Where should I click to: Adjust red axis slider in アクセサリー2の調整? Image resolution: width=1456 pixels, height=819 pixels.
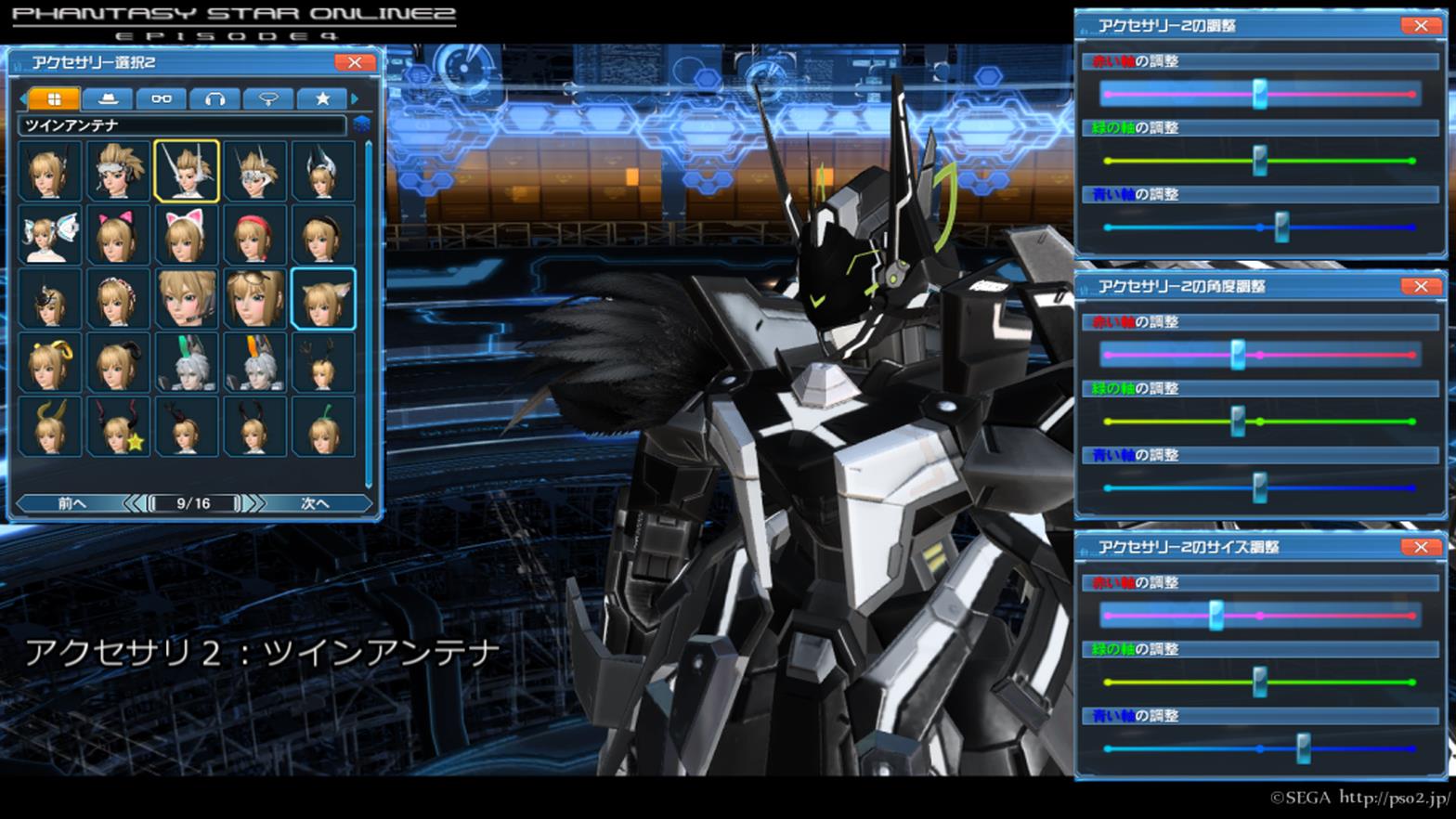(1260, 94)
